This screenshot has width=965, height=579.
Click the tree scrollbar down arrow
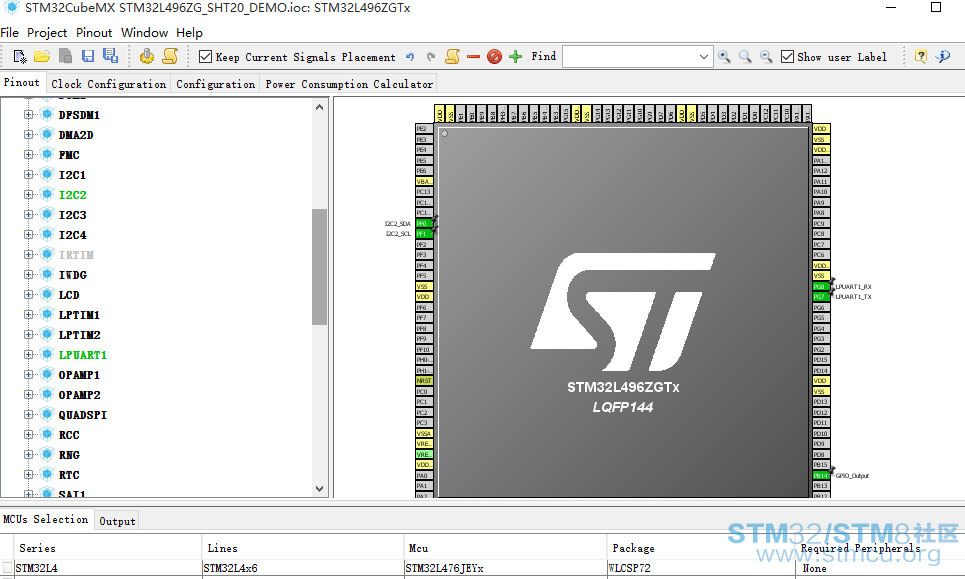[x=319, y=489]
